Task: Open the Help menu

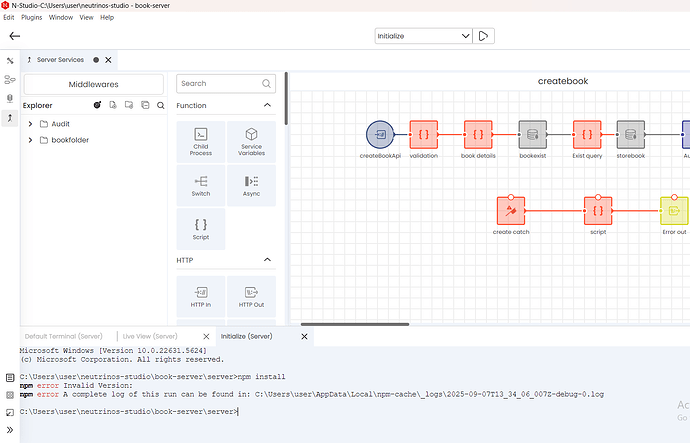Action: [107, 18]
